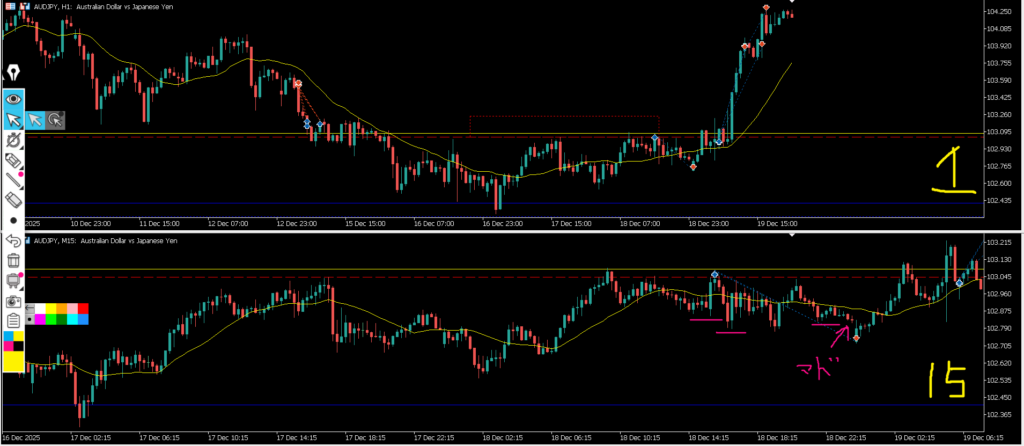
Task: Choose the click-through cursor sub-option
Action: [x=56, y=119]
